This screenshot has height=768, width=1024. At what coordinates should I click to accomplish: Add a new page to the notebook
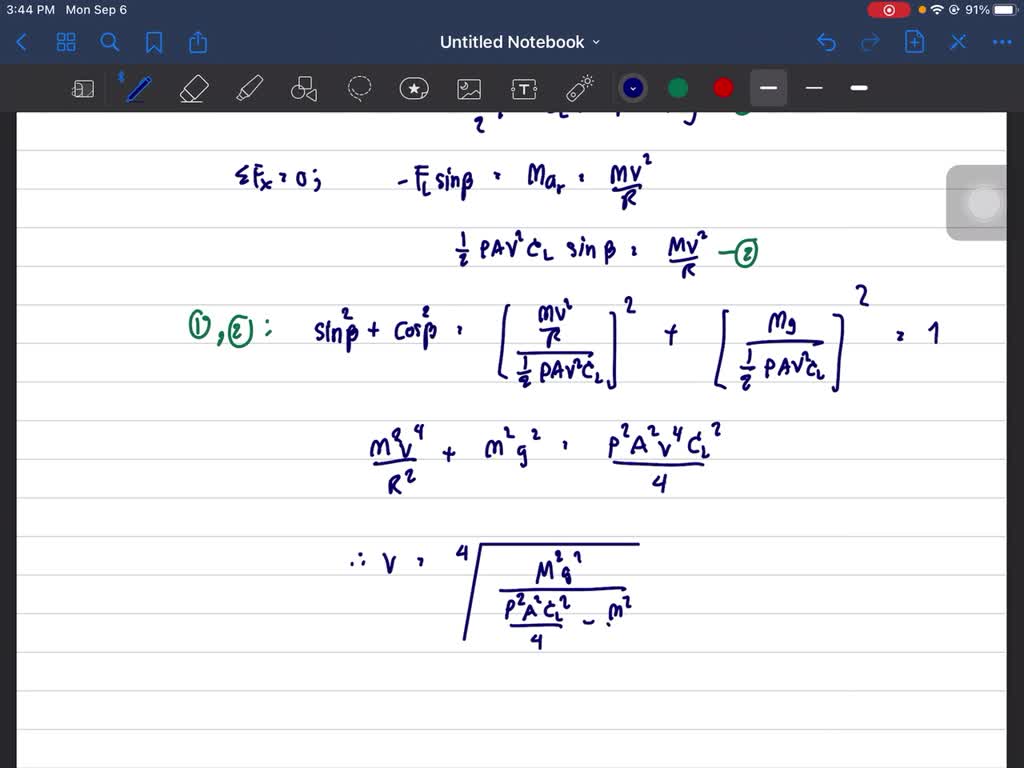[x=914, y=42]
